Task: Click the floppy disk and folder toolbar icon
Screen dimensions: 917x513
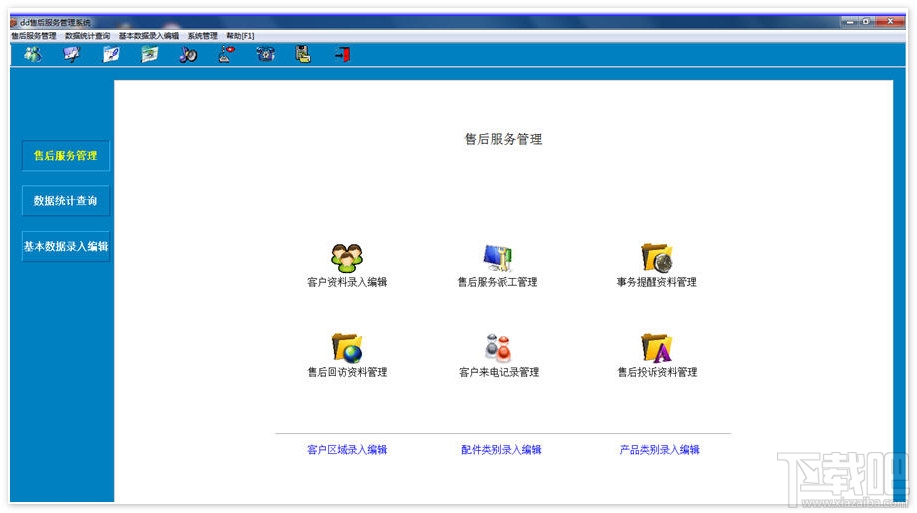Action: point(303,55)
